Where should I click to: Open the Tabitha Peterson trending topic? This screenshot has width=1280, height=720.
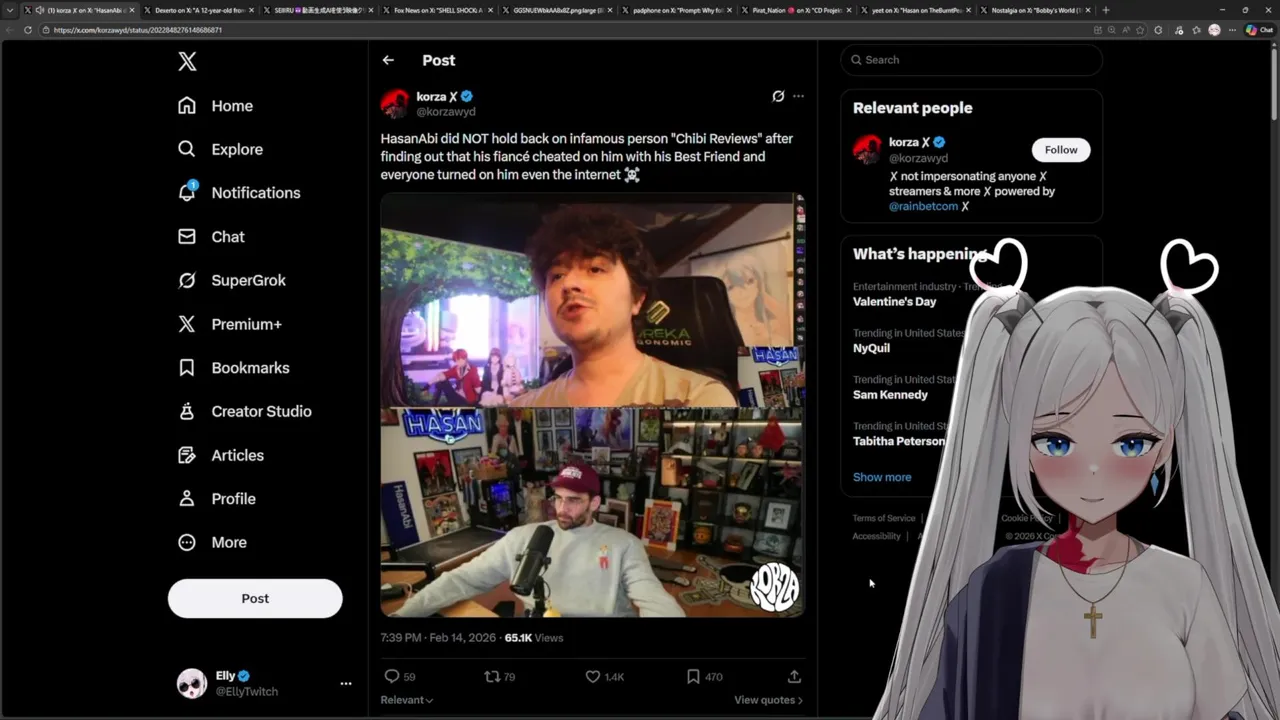pyautogui.click(x=899, y=441)
